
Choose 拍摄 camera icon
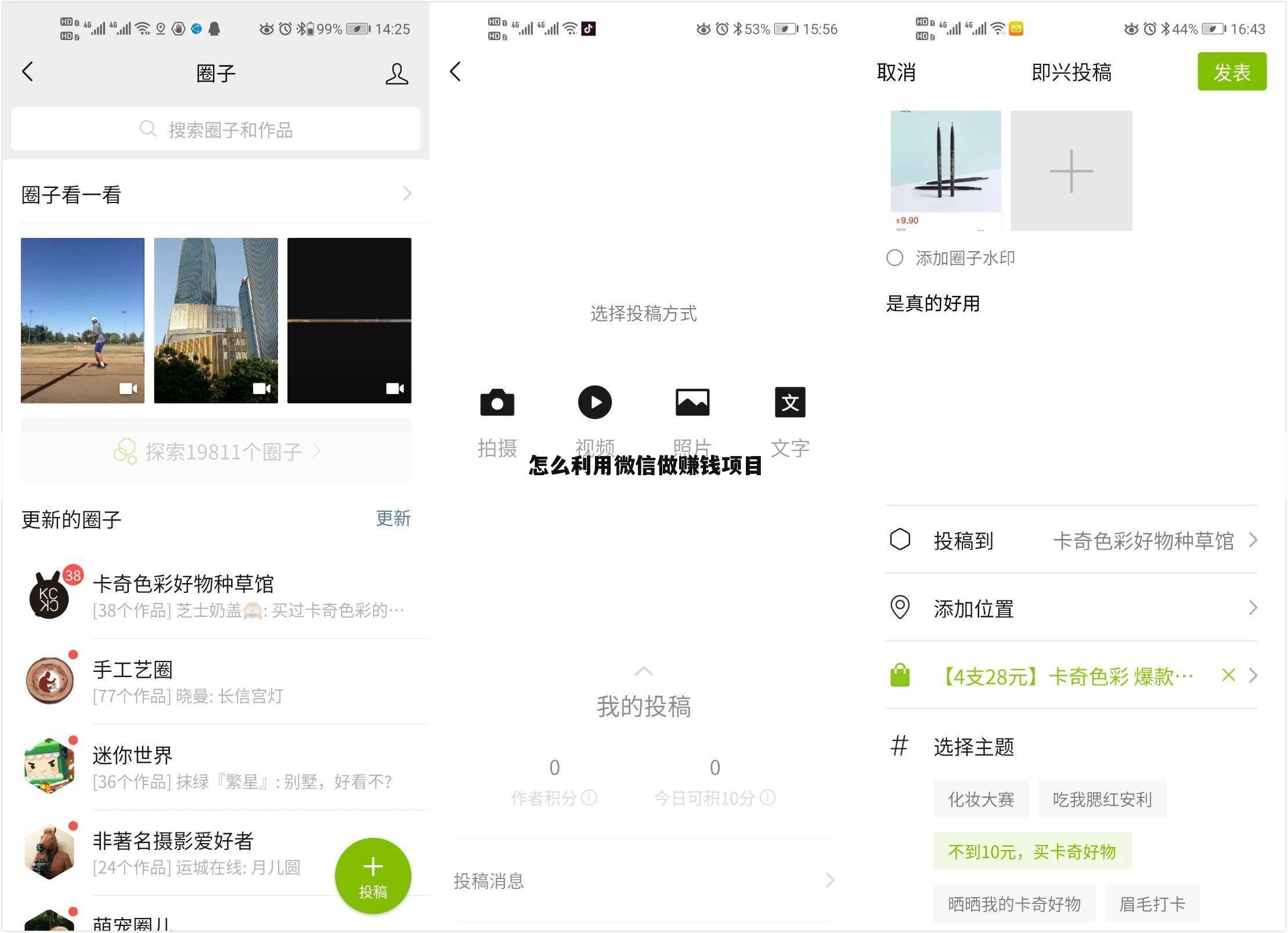click(497, 402)
